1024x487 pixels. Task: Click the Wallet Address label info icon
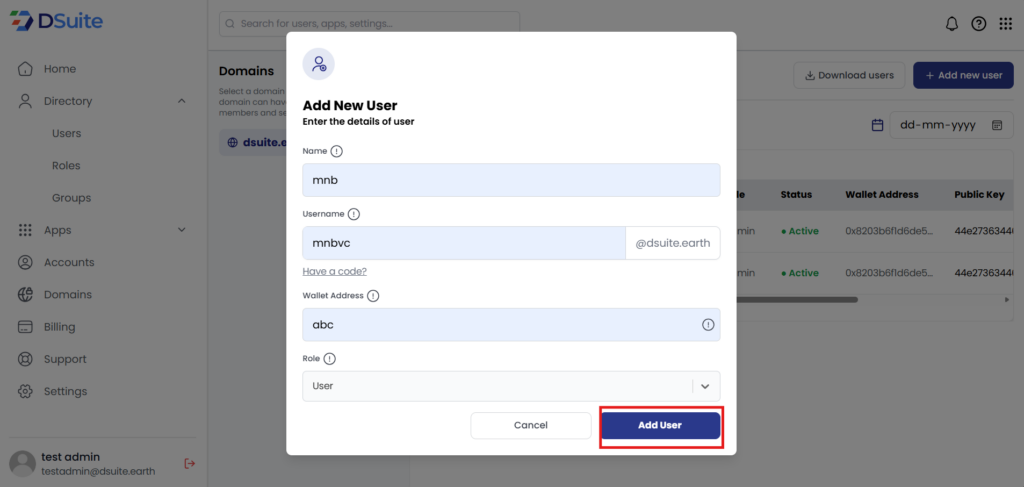click(373, 296)
